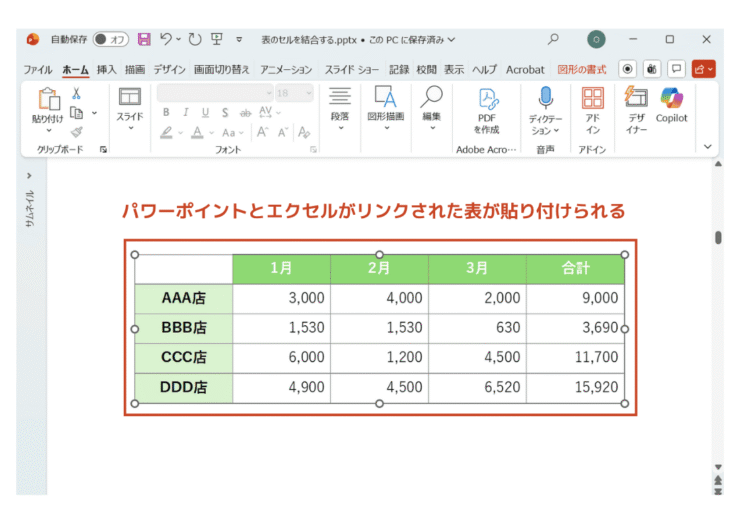Open the 図形描画 drawing group
The image size is (740, 505).
click(386, 108)
